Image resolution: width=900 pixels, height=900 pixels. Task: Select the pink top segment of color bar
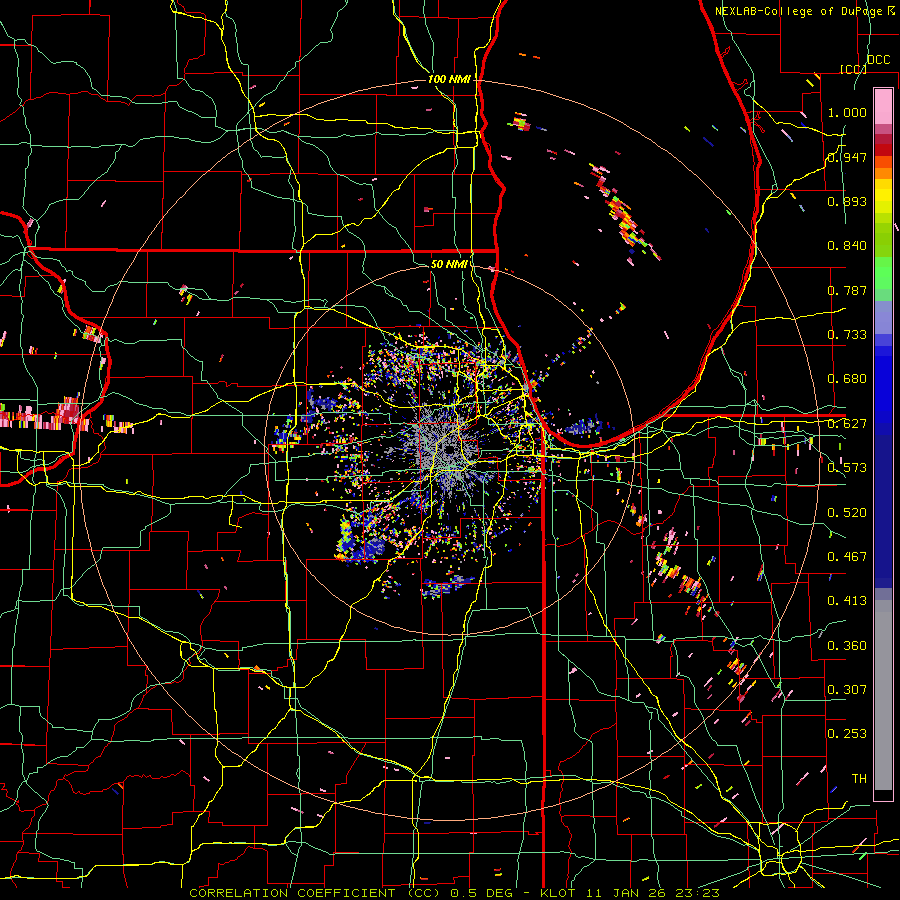(883, 106)
